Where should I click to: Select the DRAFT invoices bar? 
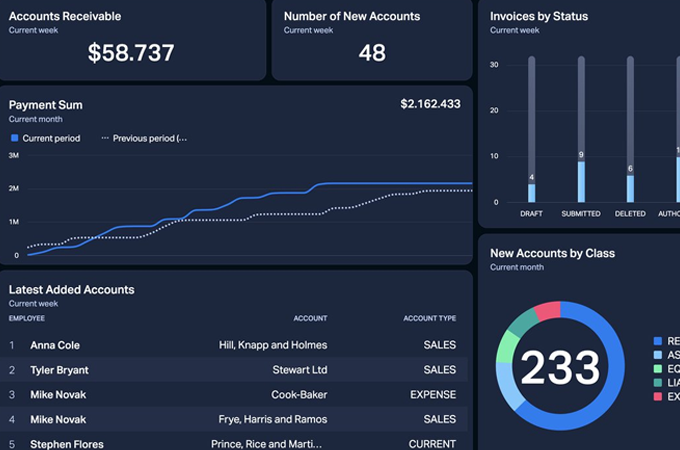click(532, 192)
